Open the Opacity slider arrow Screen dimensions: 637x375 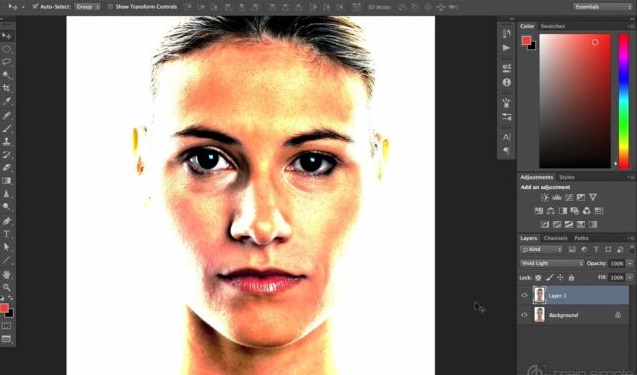point(630,264)
